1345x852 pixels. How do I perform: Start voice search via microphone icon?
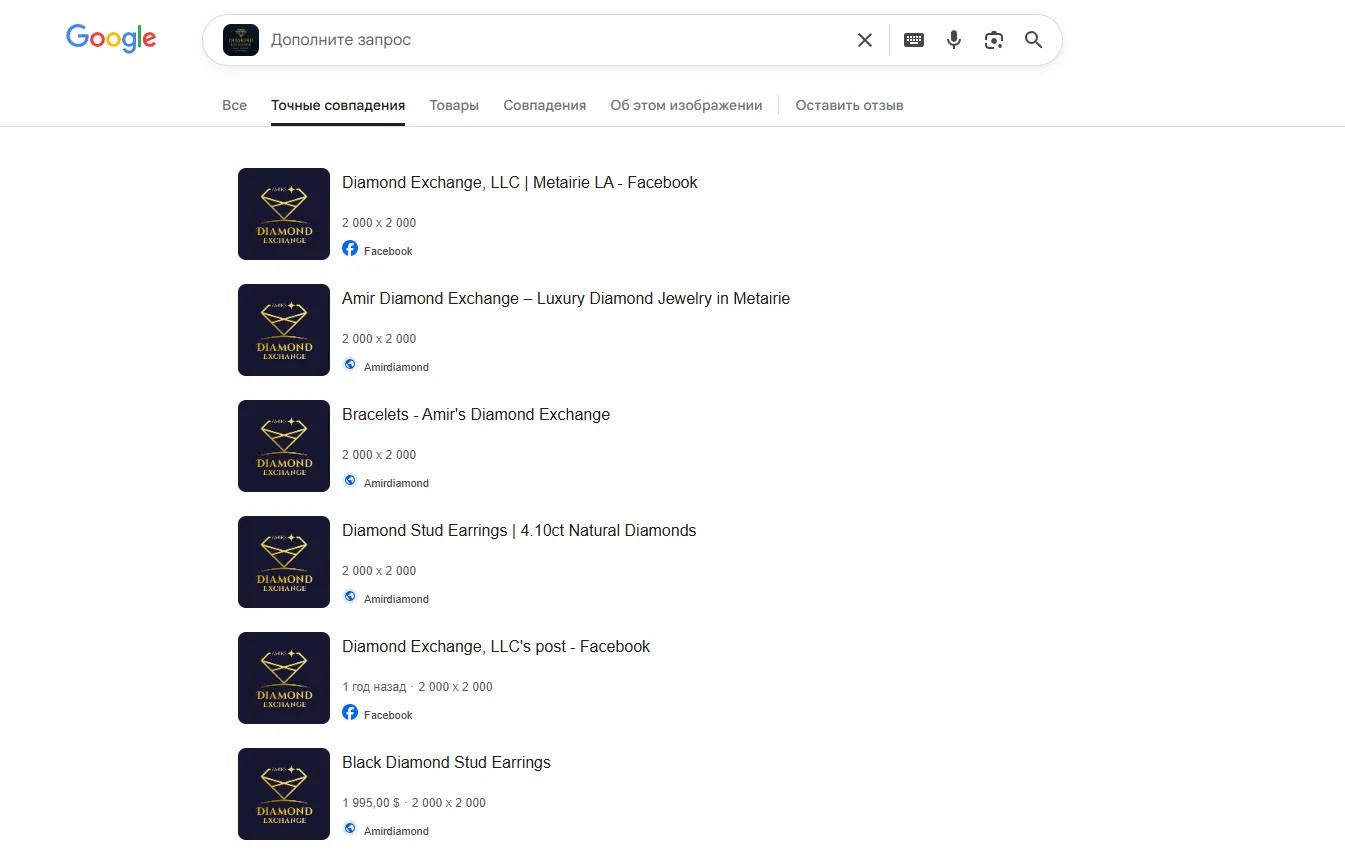pyautogui.click(x=954, y=40)
